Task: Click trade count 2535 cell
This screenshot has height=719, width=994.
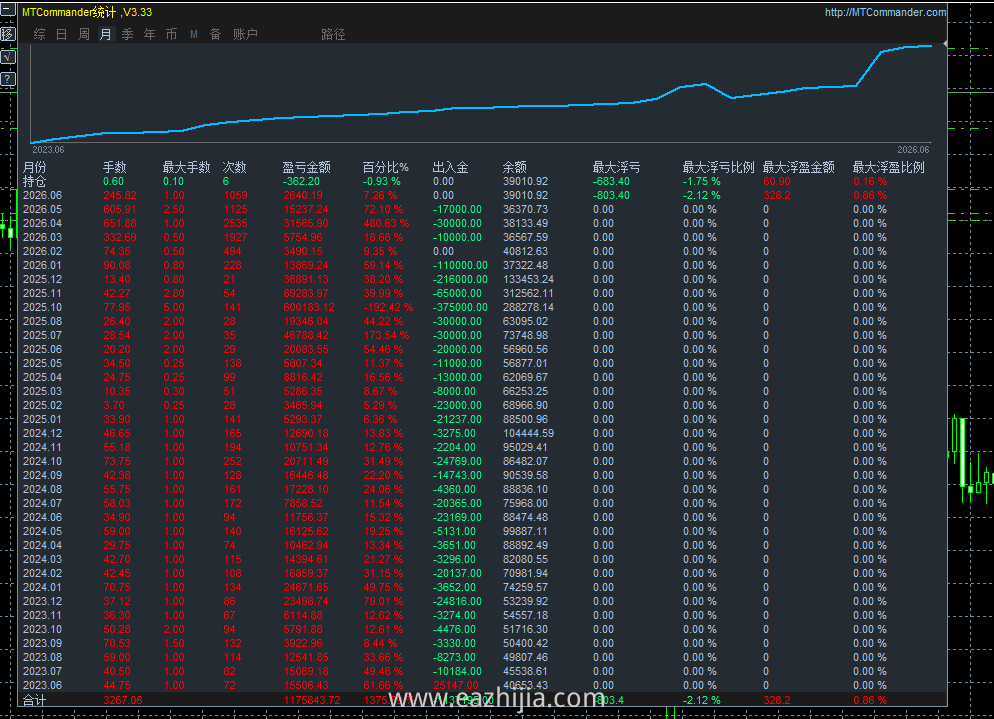Action: coord(235,223)
